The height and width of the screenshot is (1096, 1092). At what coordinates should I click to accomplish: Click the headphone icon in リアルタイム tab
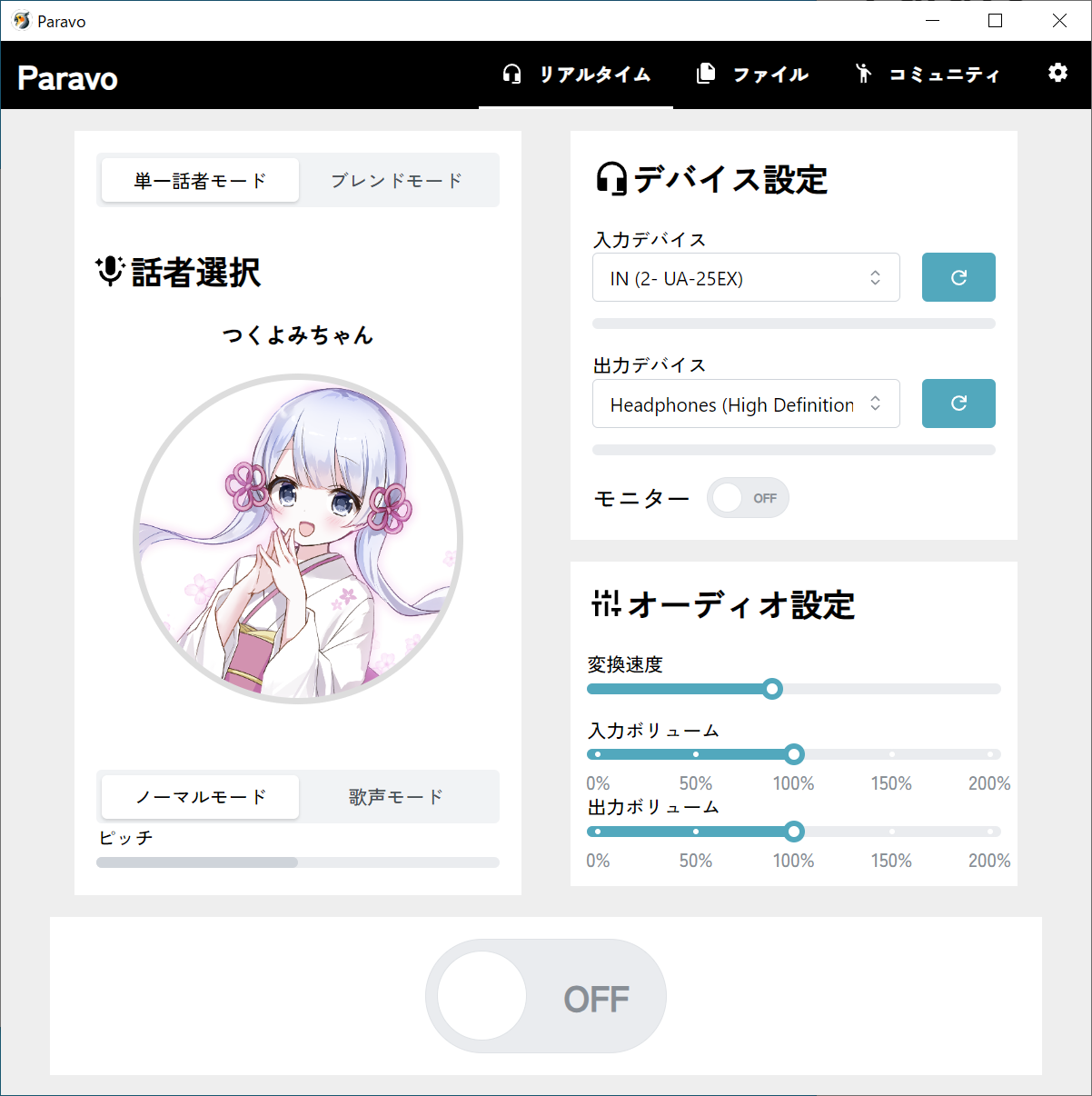pos(512,75)
